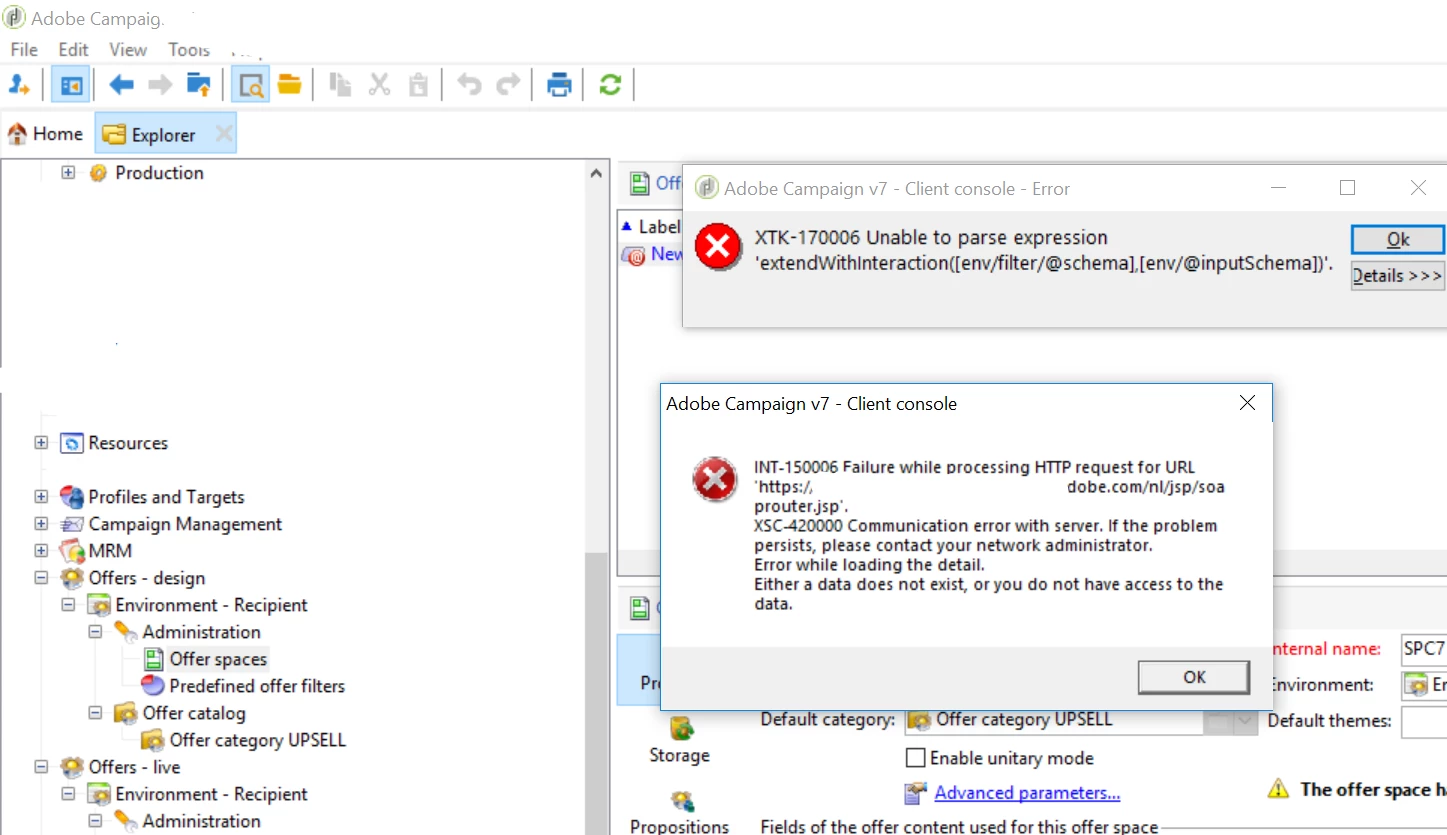Collapse the Offers - design node

point(41,577)
